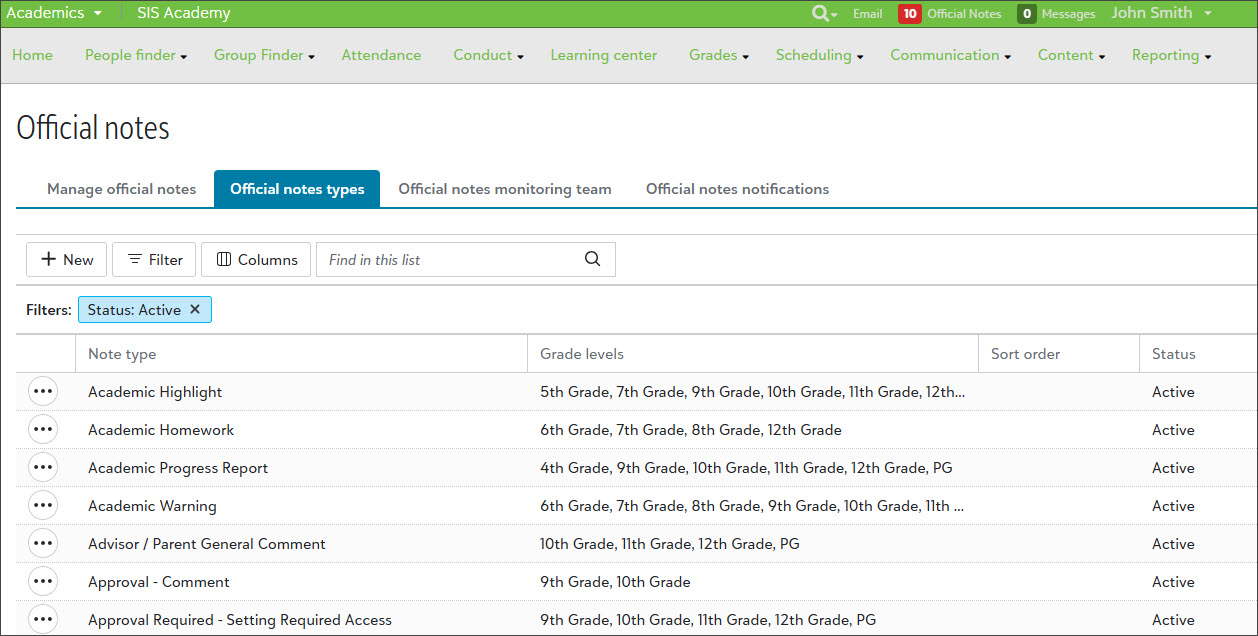Switch to Official notes monitoring team tab
The height and width of the screenshot is (636, 1258).
[504, 189]
